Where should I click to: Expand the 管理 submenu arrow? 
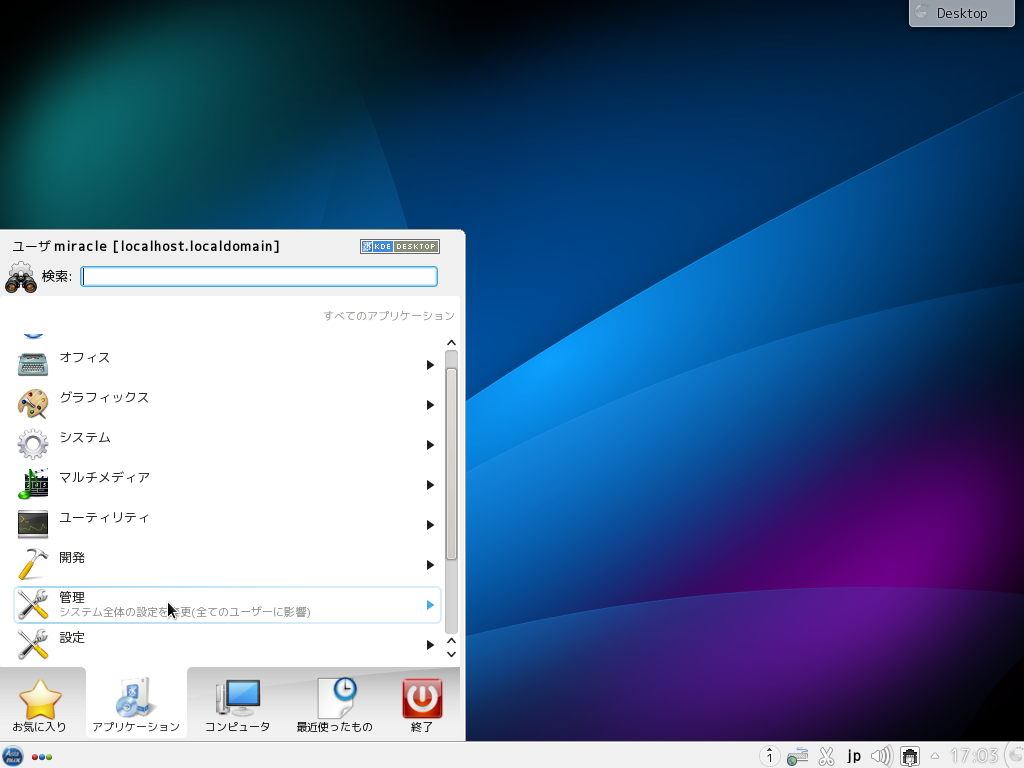coord(430,605)
